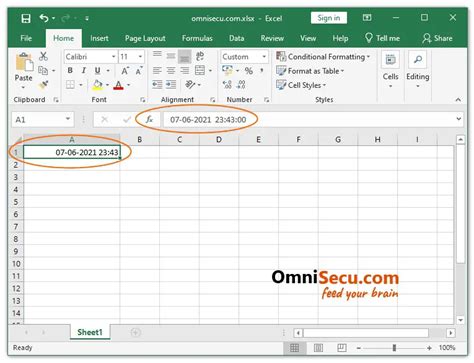Click the Increase Decimal icon

click(x=227, y=85)
